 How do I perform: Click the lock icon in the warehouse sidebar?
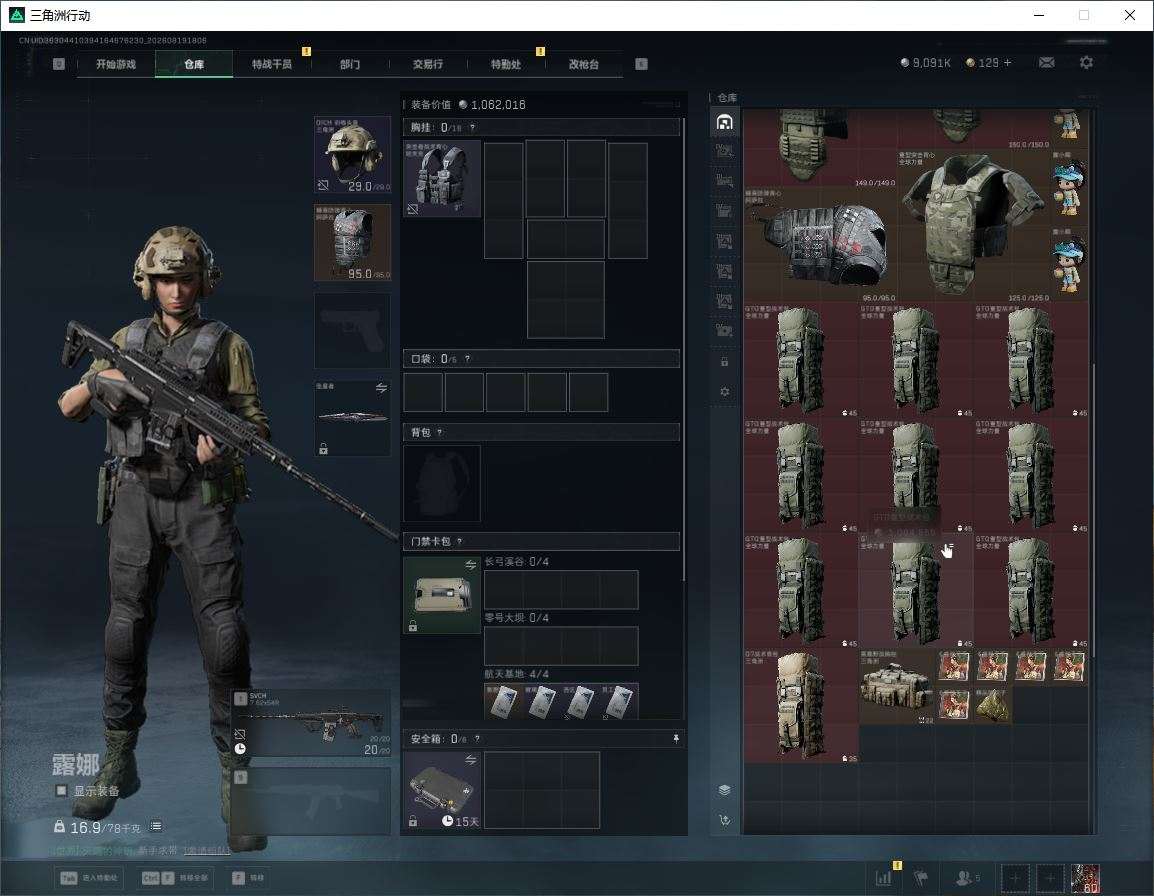pos(724,361)
